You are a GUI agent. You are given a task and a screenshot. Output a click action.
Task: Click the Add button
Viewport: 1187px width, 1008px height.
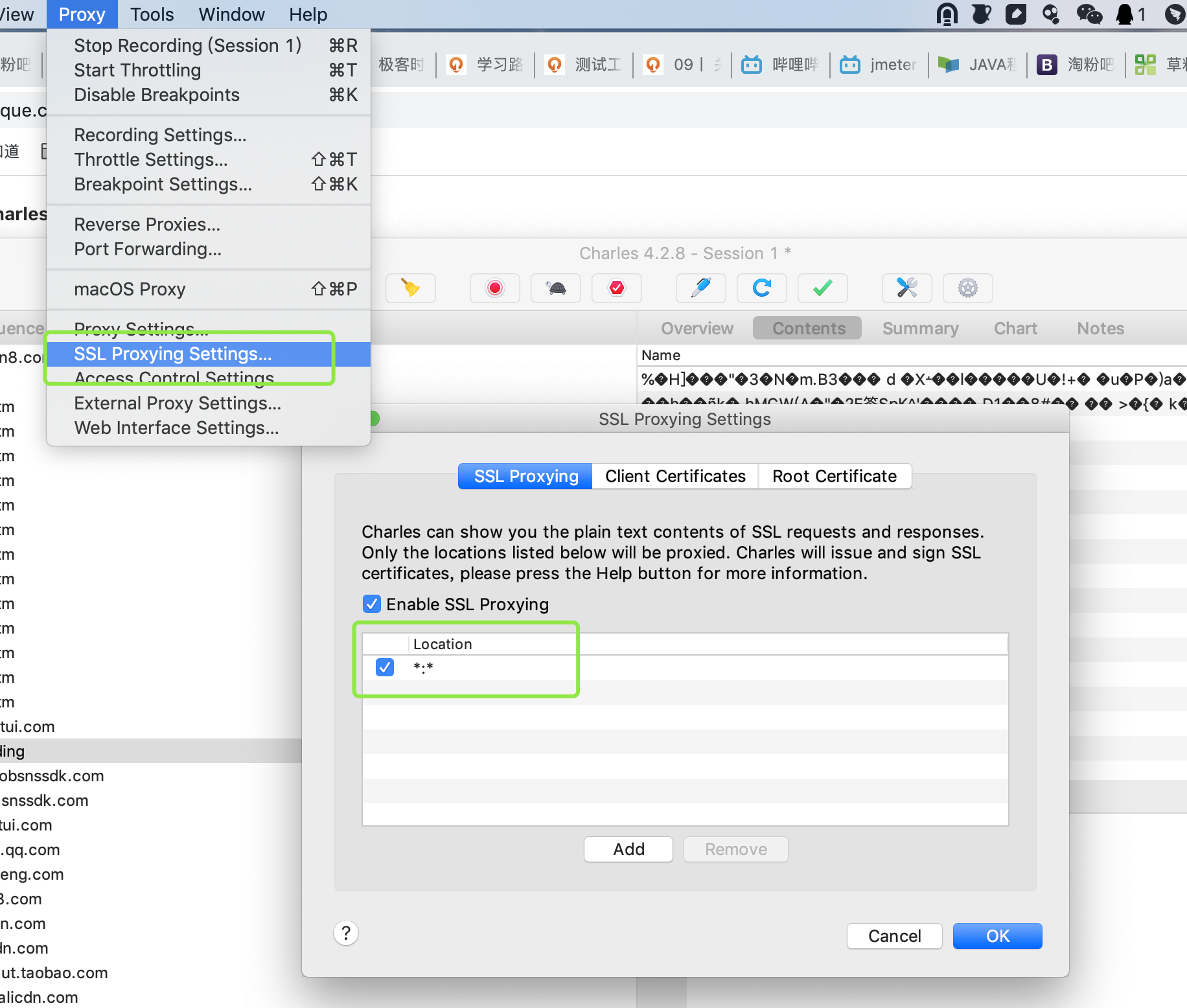pos(628,849)
